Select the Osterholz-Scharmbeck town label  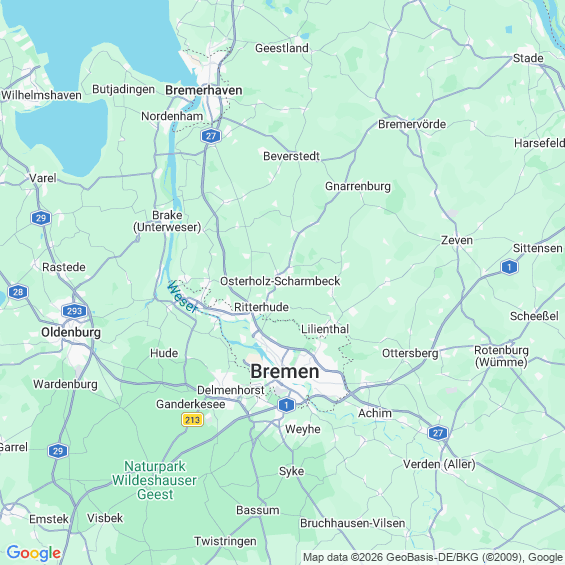pyautogui.click(x=280, y=281)
